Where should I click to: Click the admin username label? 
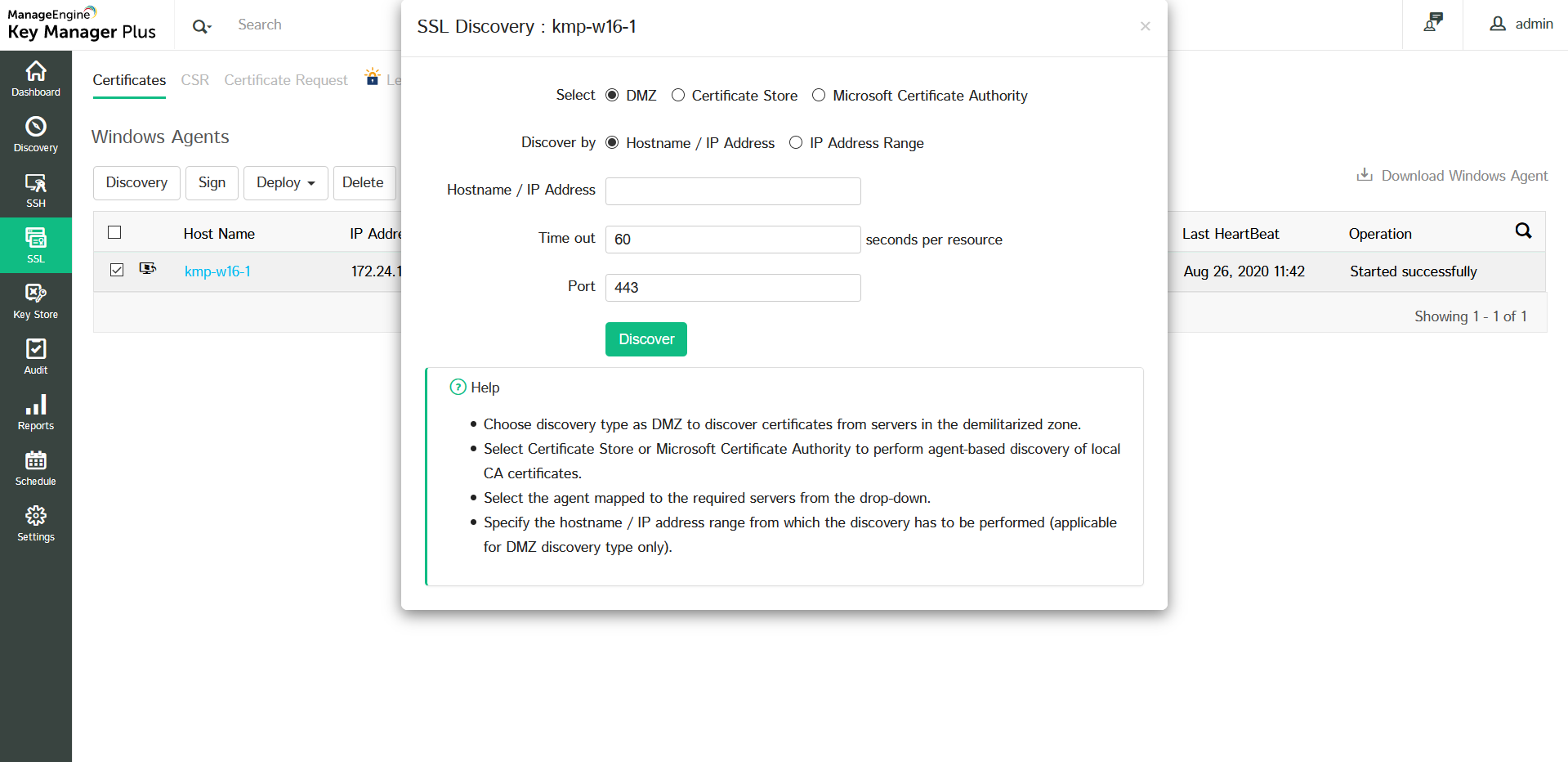[1534, 24]
